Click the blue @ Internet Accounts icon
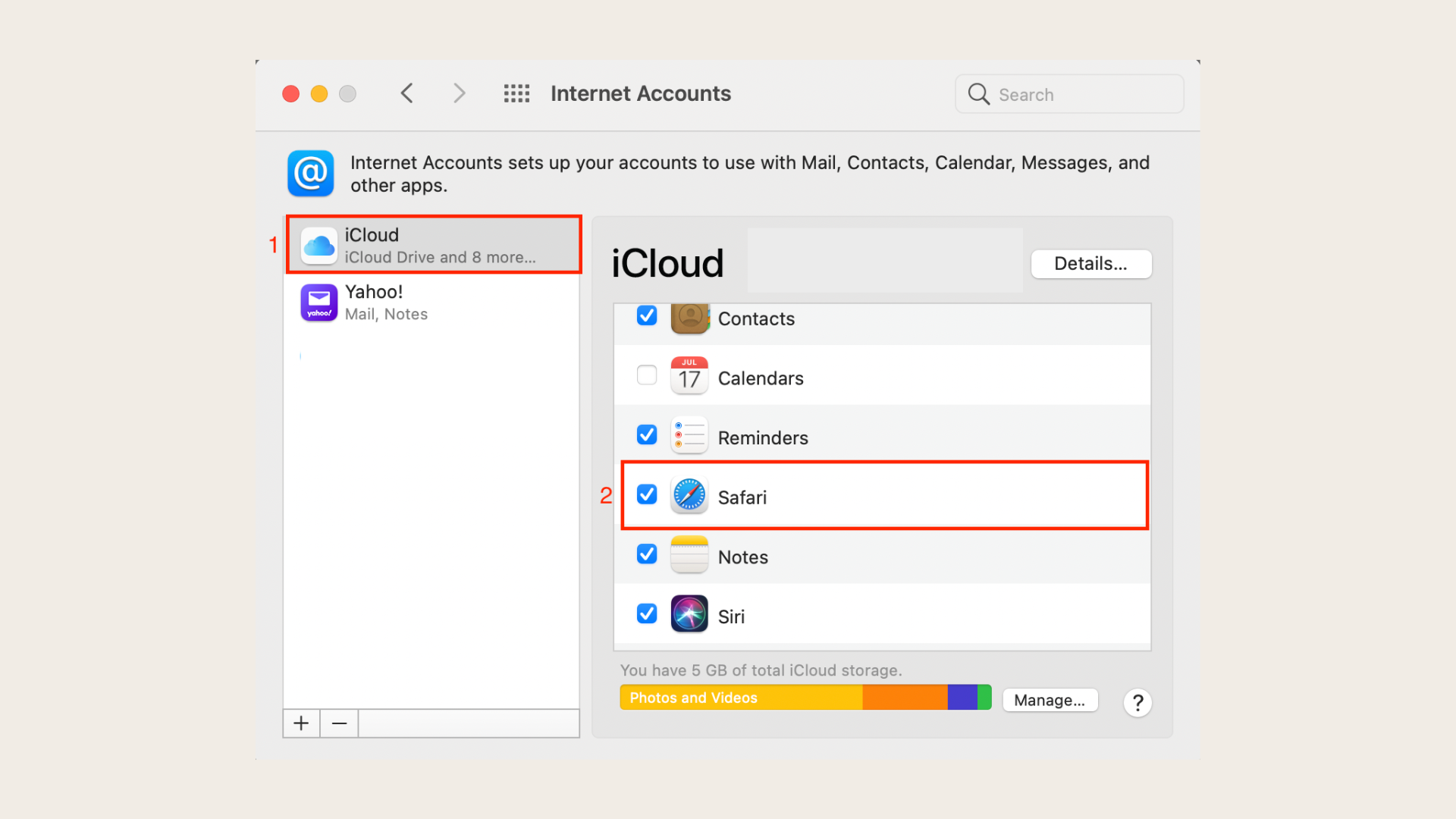 click(x=310, y=174)
